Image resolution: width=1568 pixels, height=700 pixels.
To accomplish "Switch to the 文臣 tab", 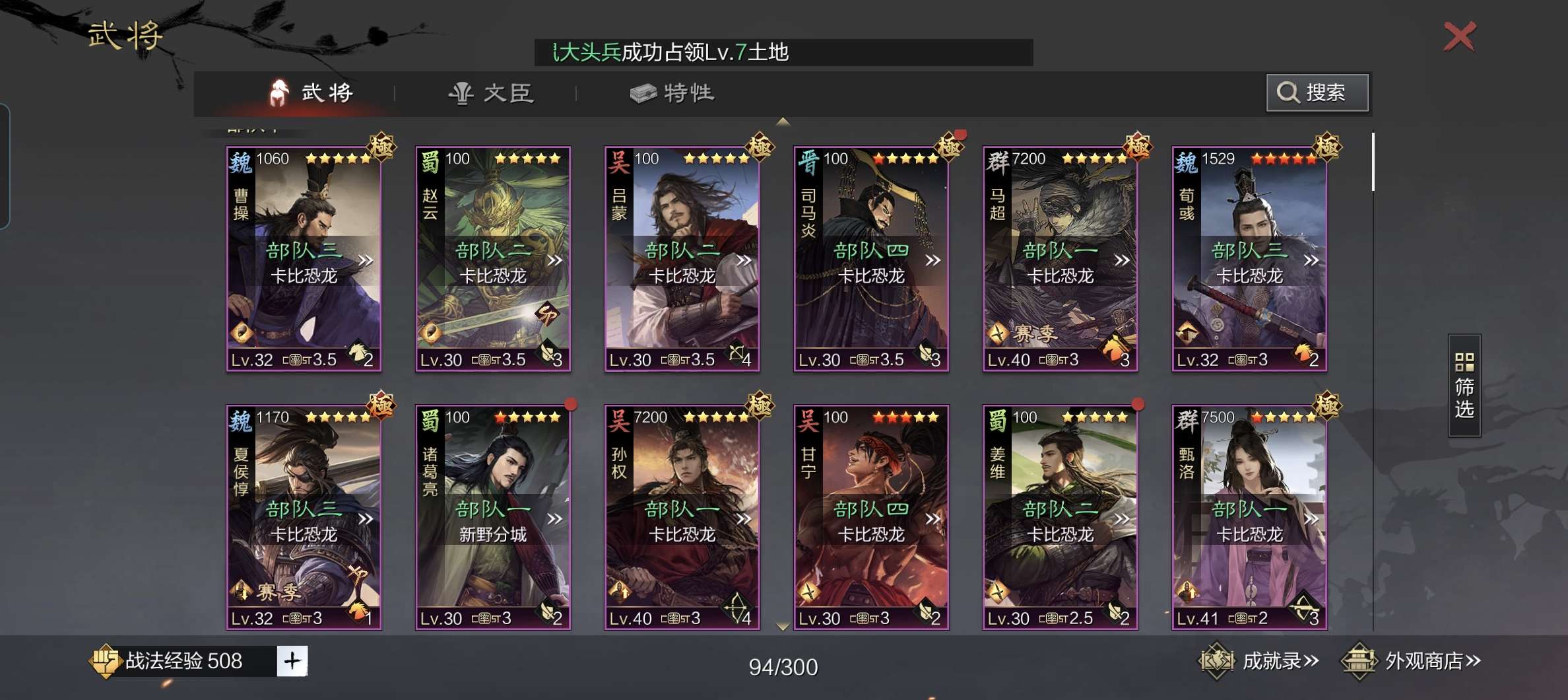I will click(x=490, y=93).
